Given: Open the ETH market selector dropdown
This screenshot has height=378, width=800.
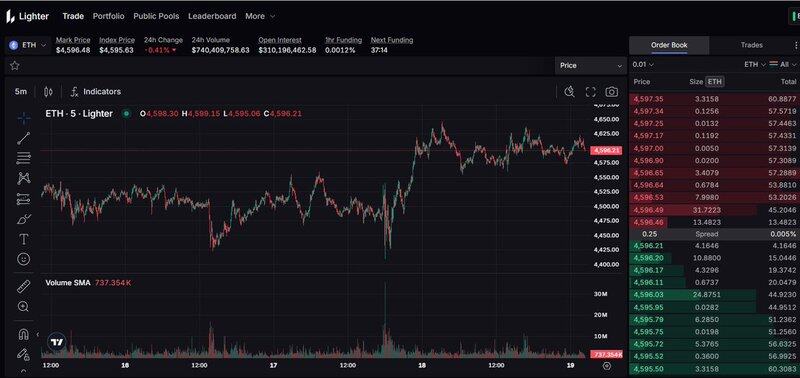Looking at the screenshot, I should click(29, 45).
